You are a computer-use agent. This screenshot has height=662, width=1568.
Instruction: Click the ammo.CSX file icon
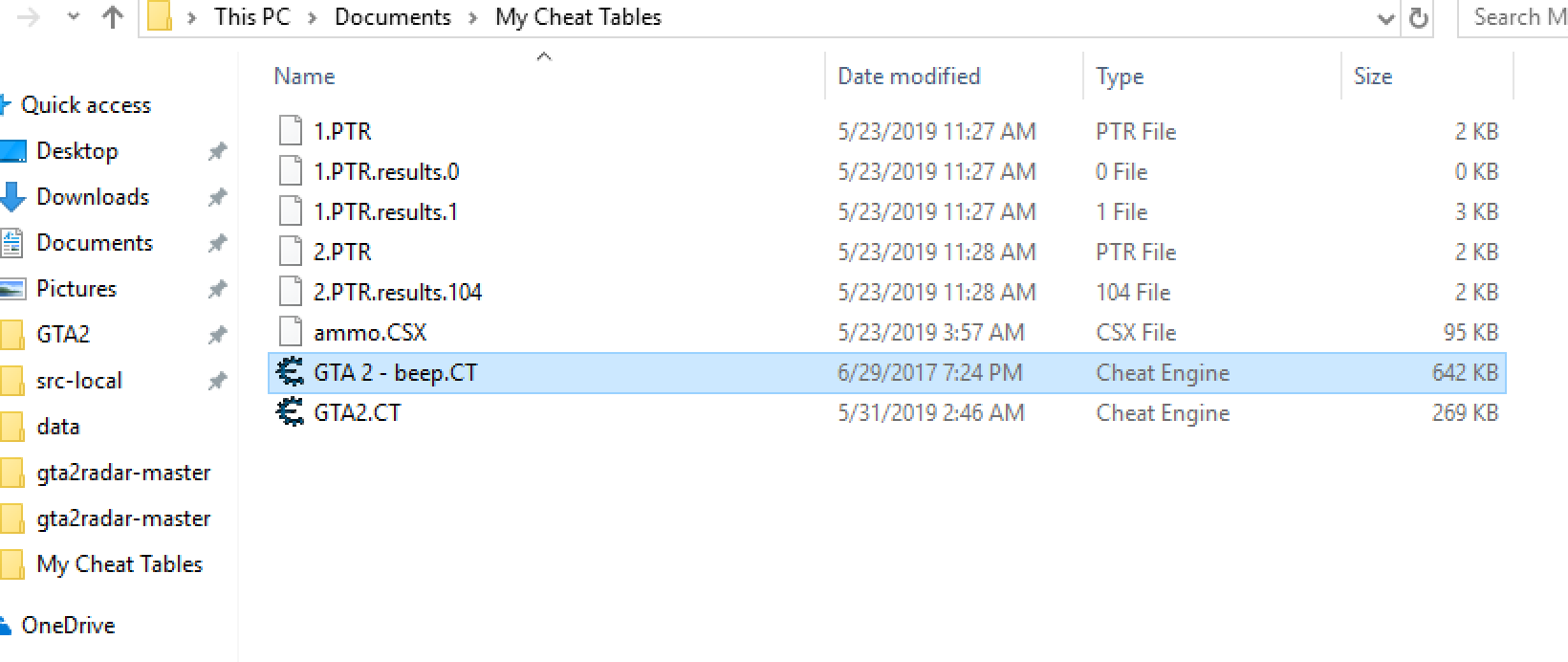click(290, 333)
